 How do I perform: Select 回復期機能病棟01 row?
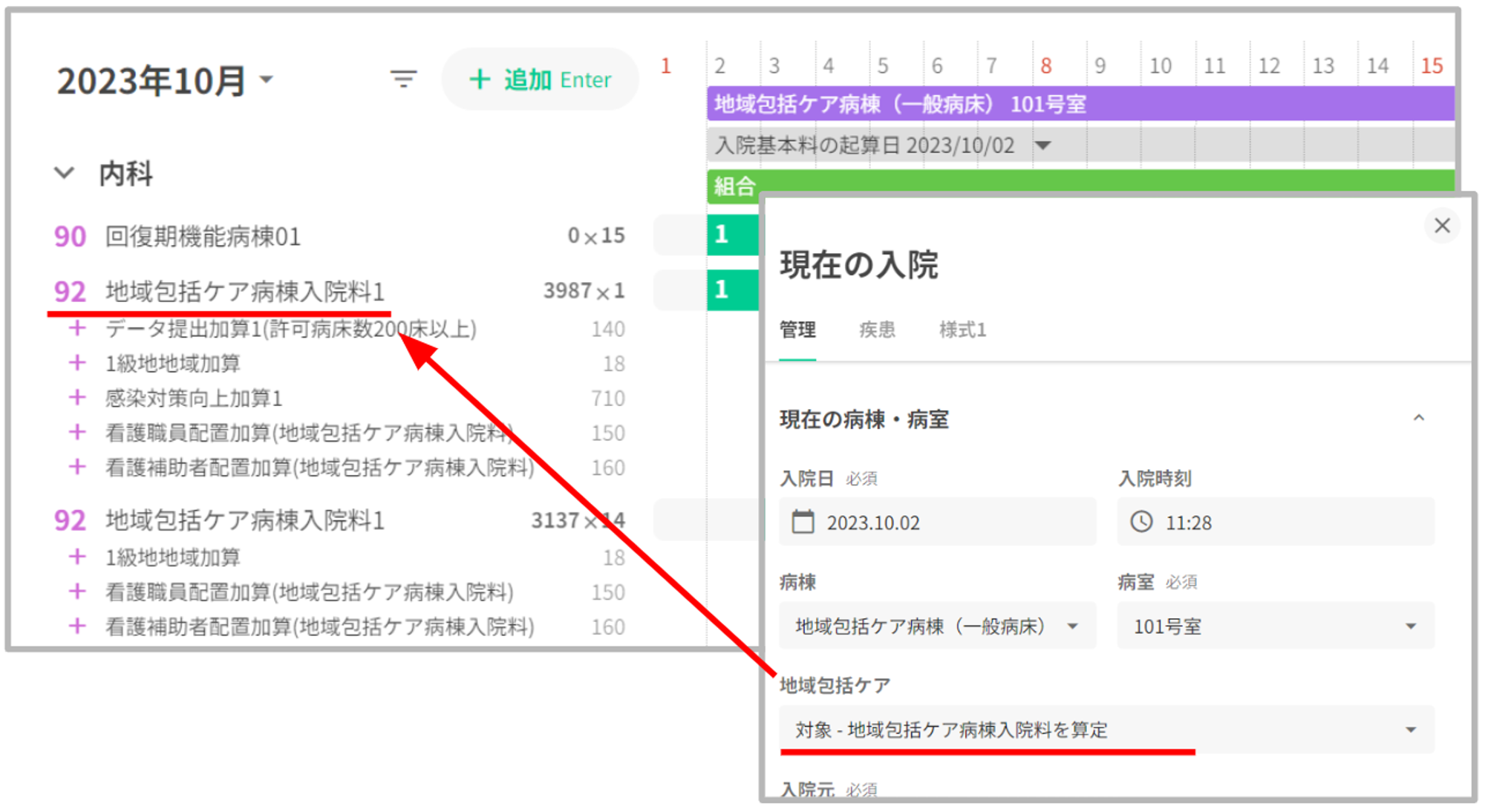(x=203, y=237)
